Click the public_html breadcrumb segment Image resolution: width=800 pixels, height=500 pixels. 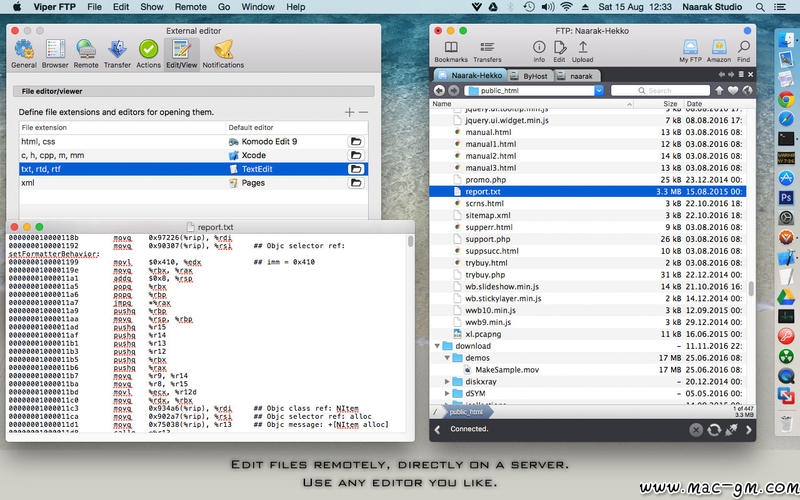click(466, 412)
